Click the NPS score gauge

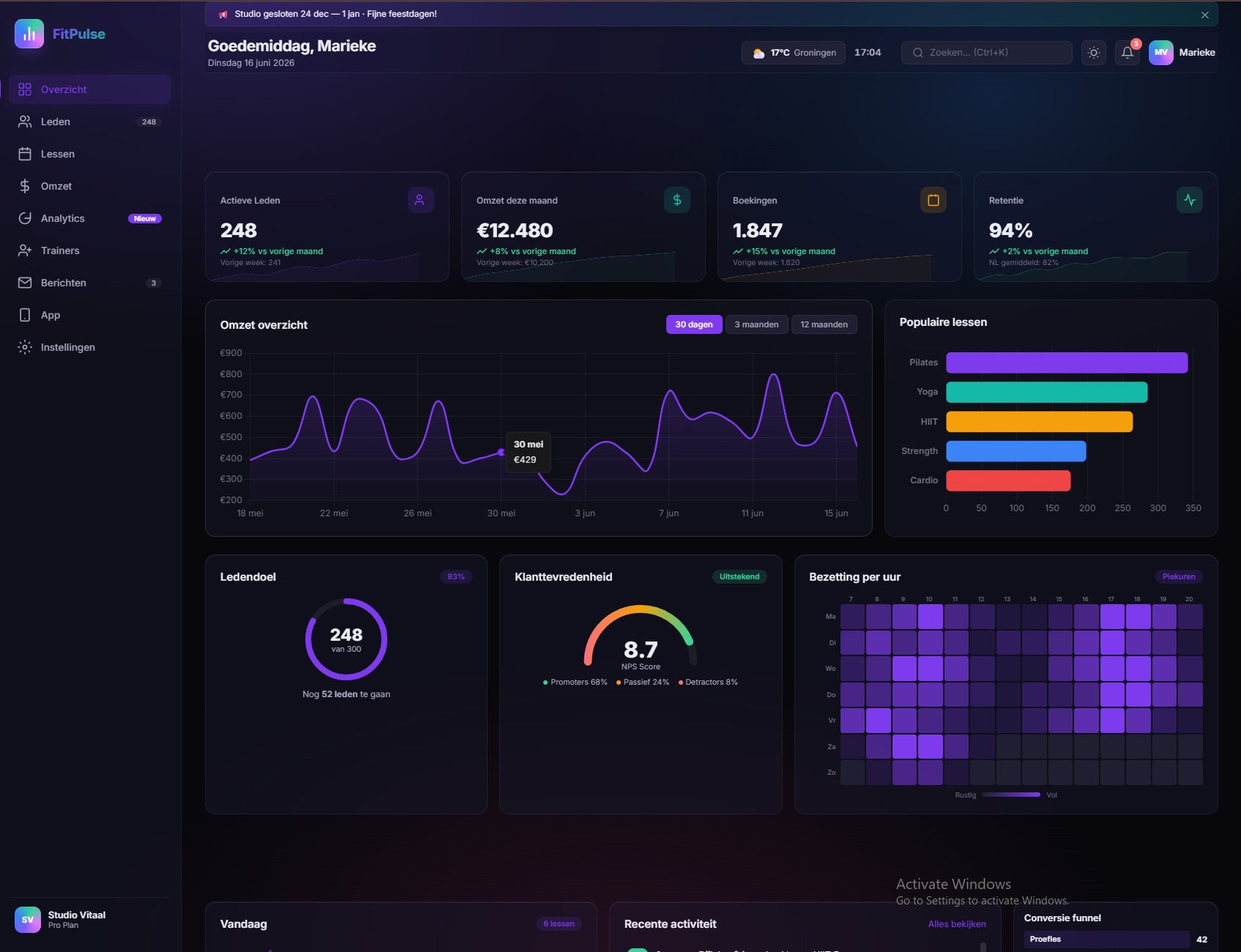(641, 636)
